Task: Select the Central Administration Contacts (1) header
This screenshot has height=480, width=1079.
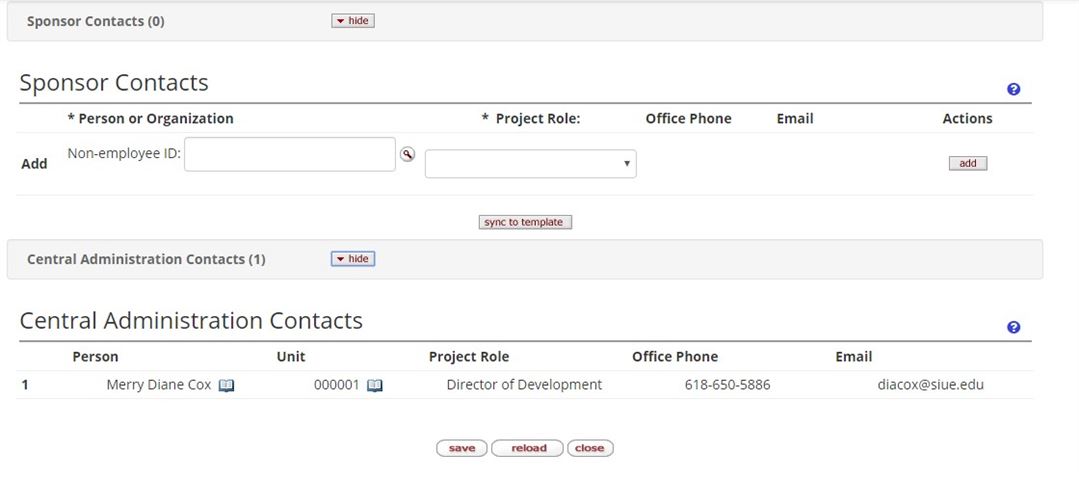Action: (146, 259)
